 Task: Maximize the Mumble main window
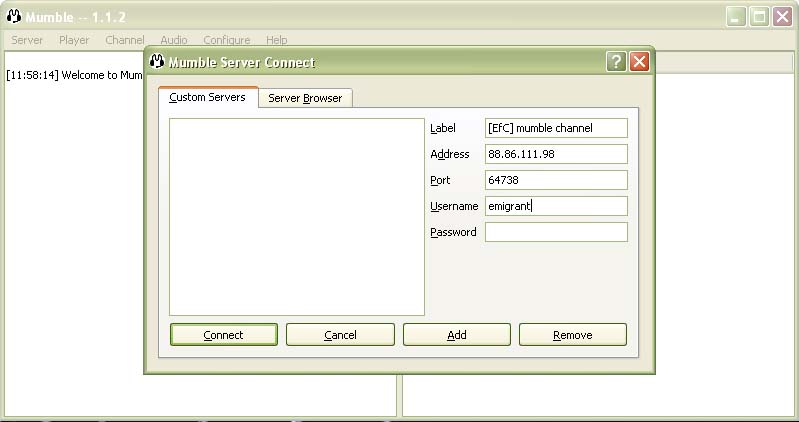(x=759, y=17)
